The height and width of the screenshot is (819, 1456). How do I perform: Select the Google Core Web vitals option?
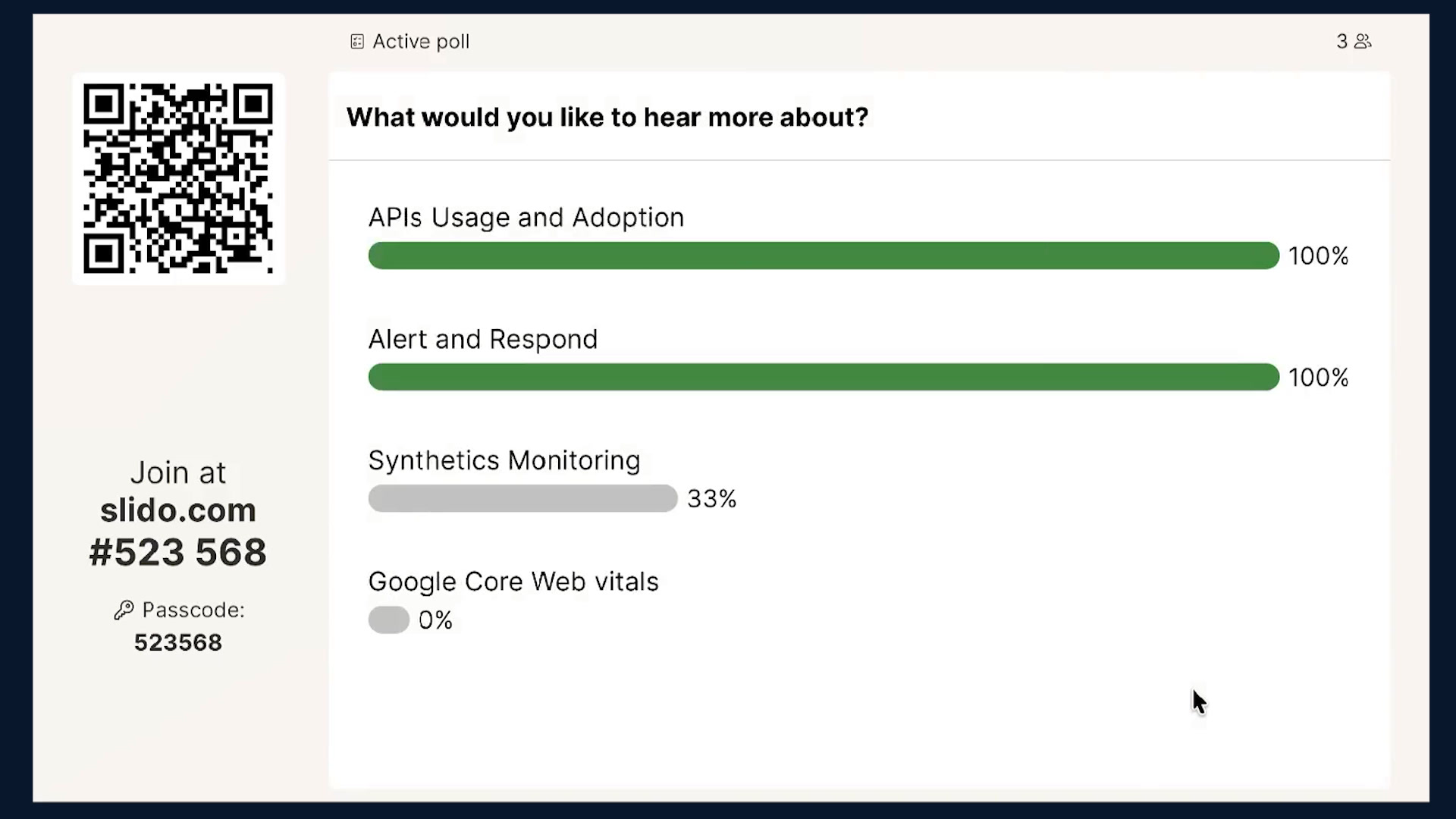pos(513,582)
